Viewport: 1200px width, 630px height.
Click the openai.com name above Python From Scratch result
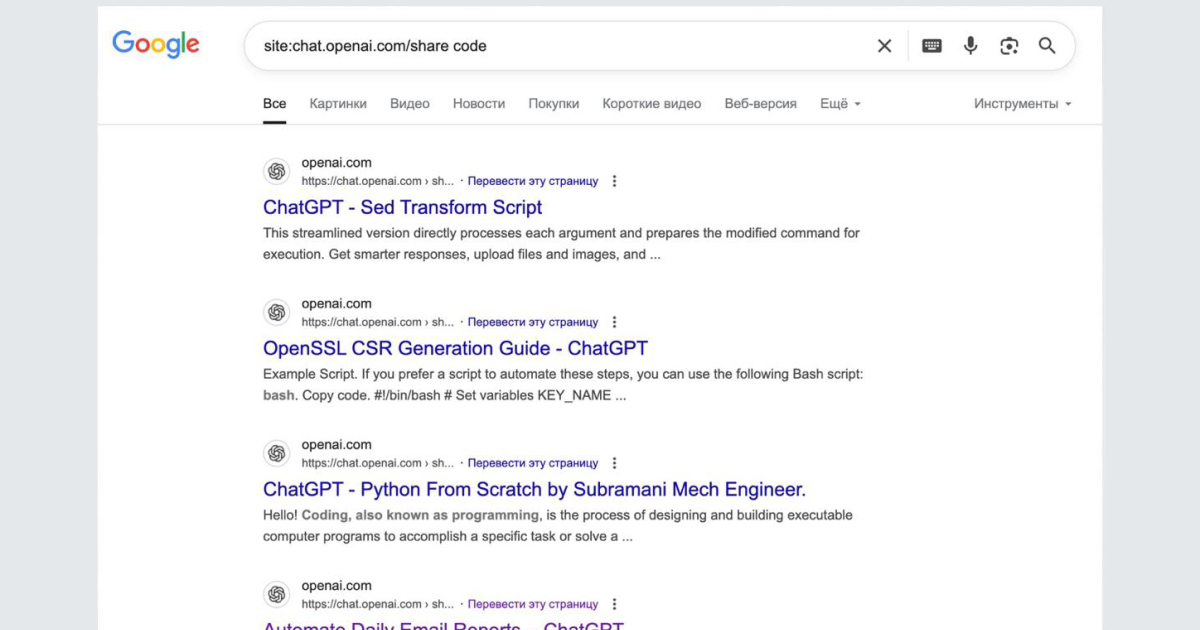(x=336, y=445)
